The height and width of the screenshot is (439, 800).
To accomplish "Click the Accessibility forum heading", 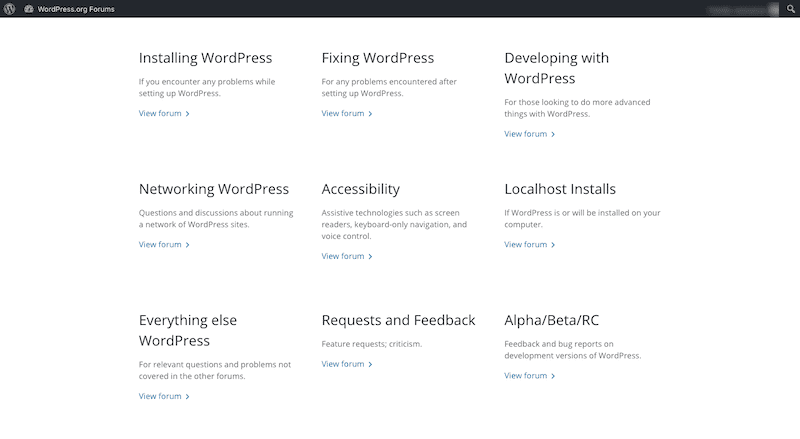I will point(360,189).
